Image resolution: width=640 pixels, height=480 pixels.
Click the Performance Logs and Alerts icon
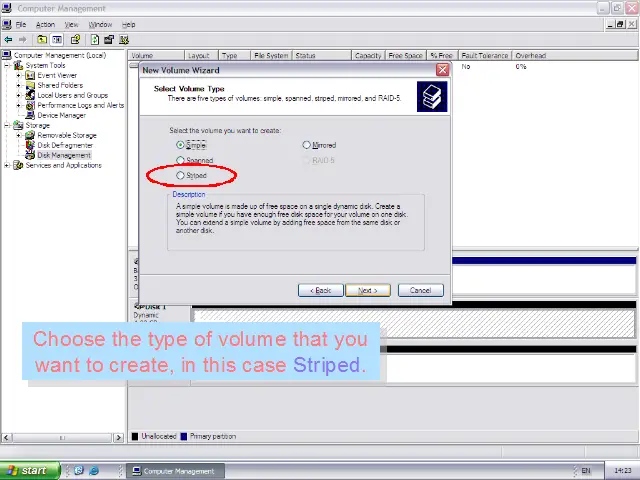30,105
